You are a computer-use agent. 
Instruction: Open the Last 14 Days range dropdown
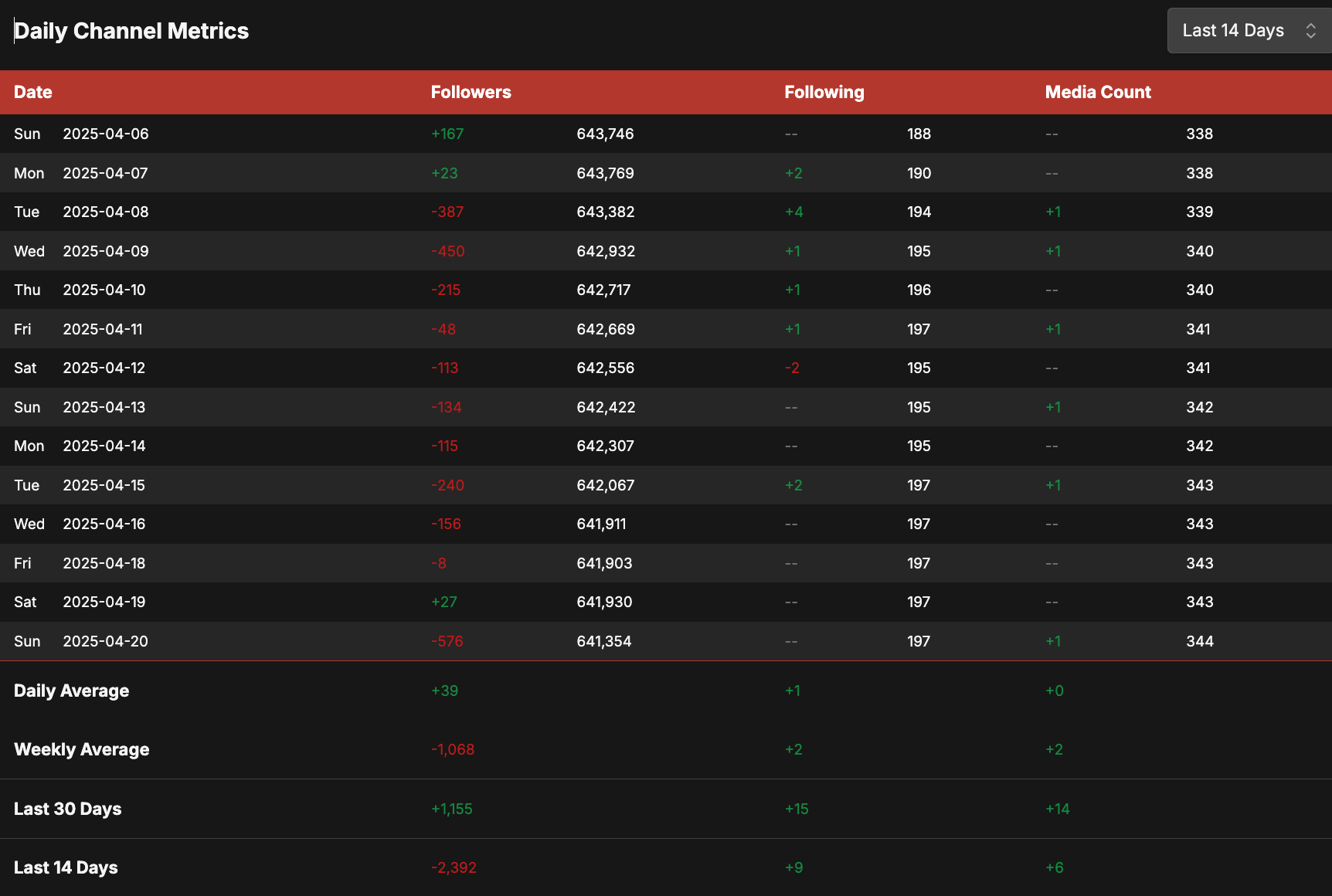click(1249, 31)
